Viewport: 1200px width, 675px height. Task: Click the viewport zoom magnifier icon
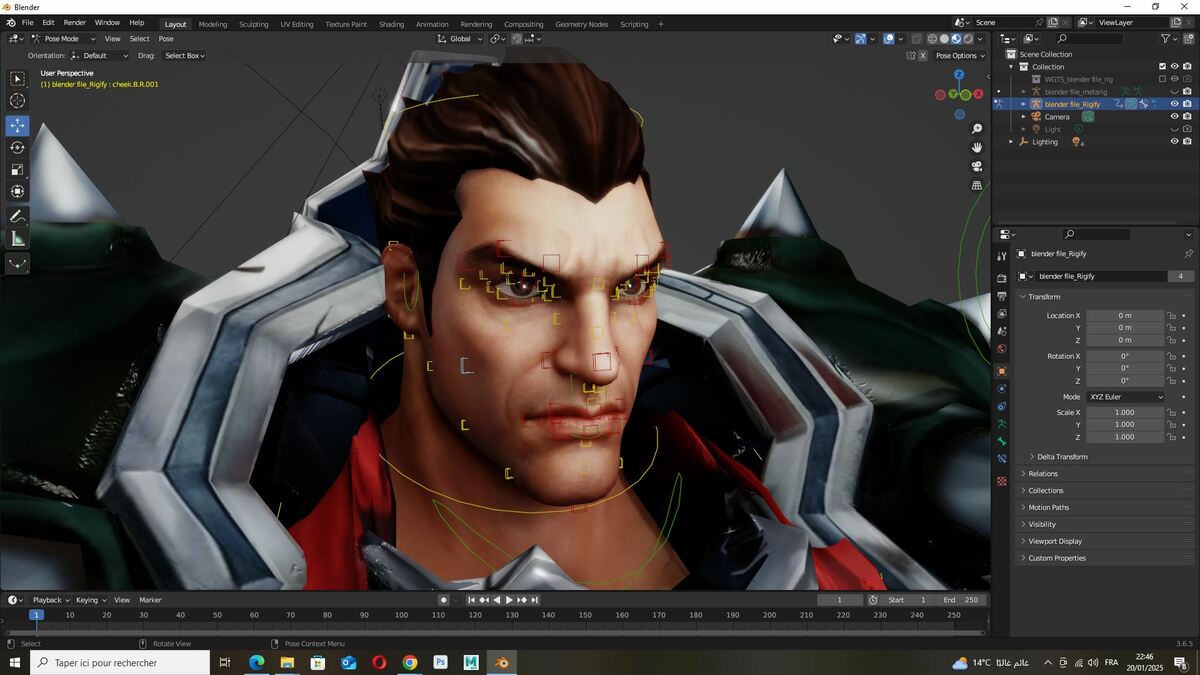tap(977, 129)
